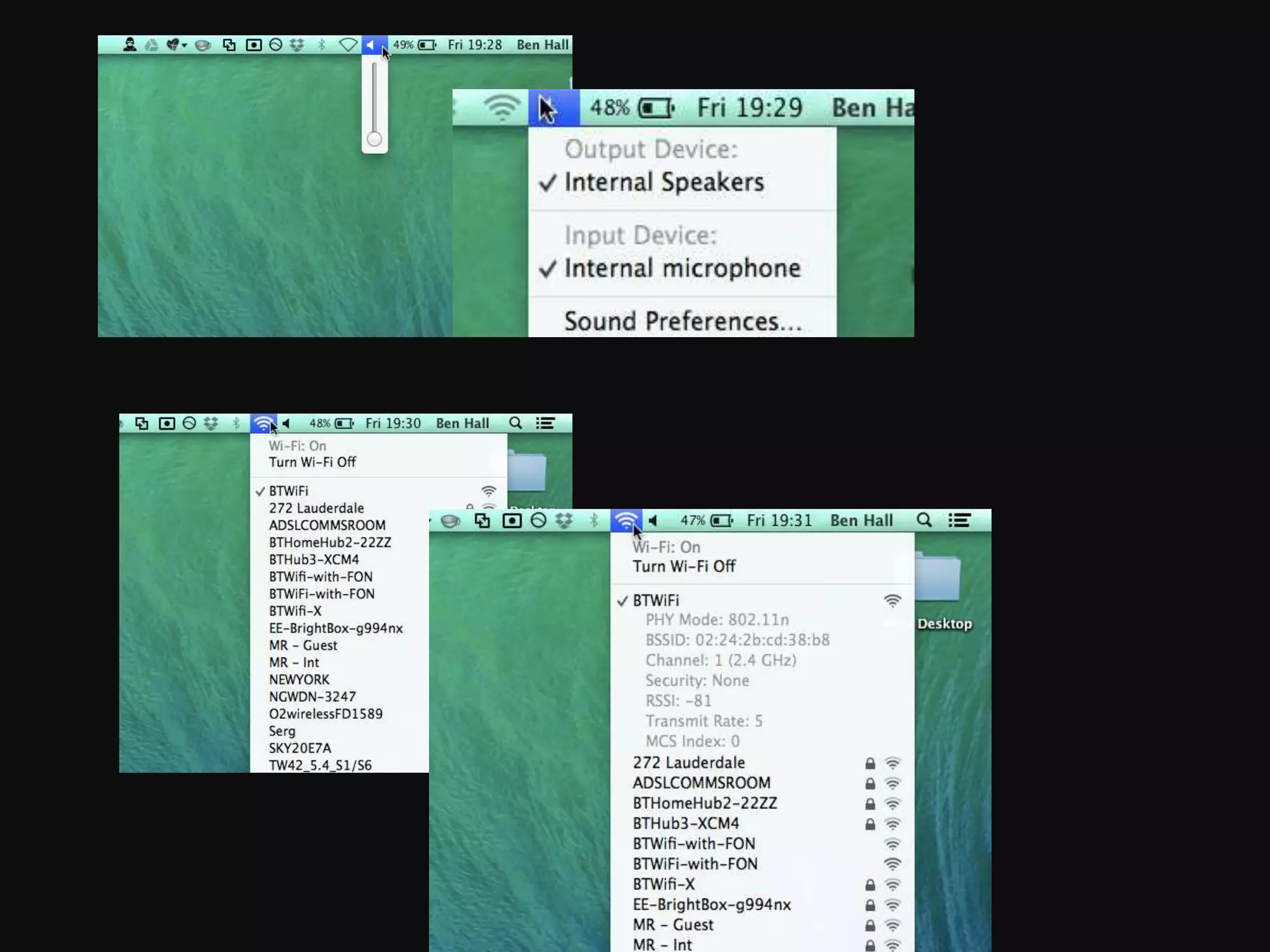Open Notification Center list icon in the 19:30 menu bar

point(545,423)
